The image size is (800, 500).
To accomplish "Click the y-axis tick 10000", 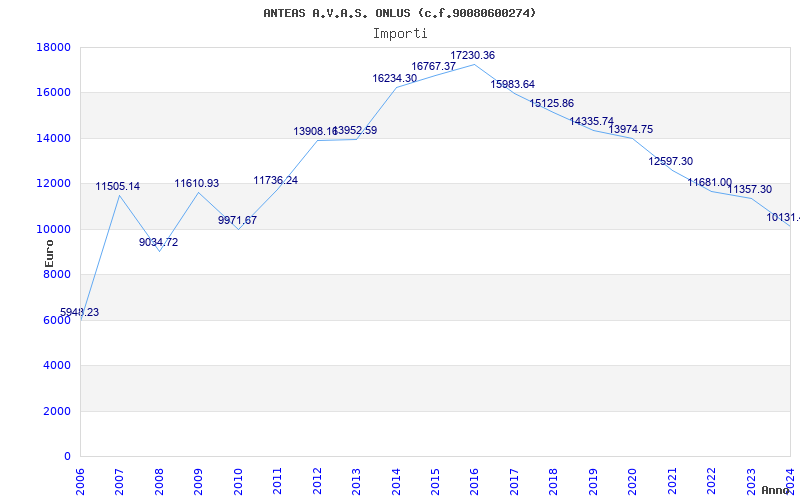I will click(x=54, y=229).
